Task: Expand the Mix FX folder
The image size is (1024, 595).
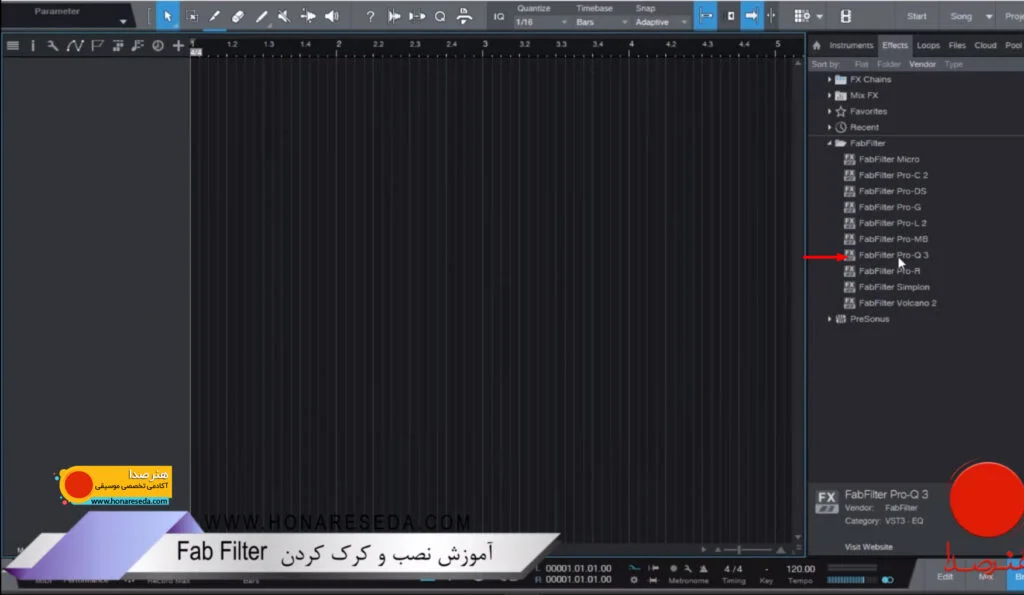Action: (829, 95)
